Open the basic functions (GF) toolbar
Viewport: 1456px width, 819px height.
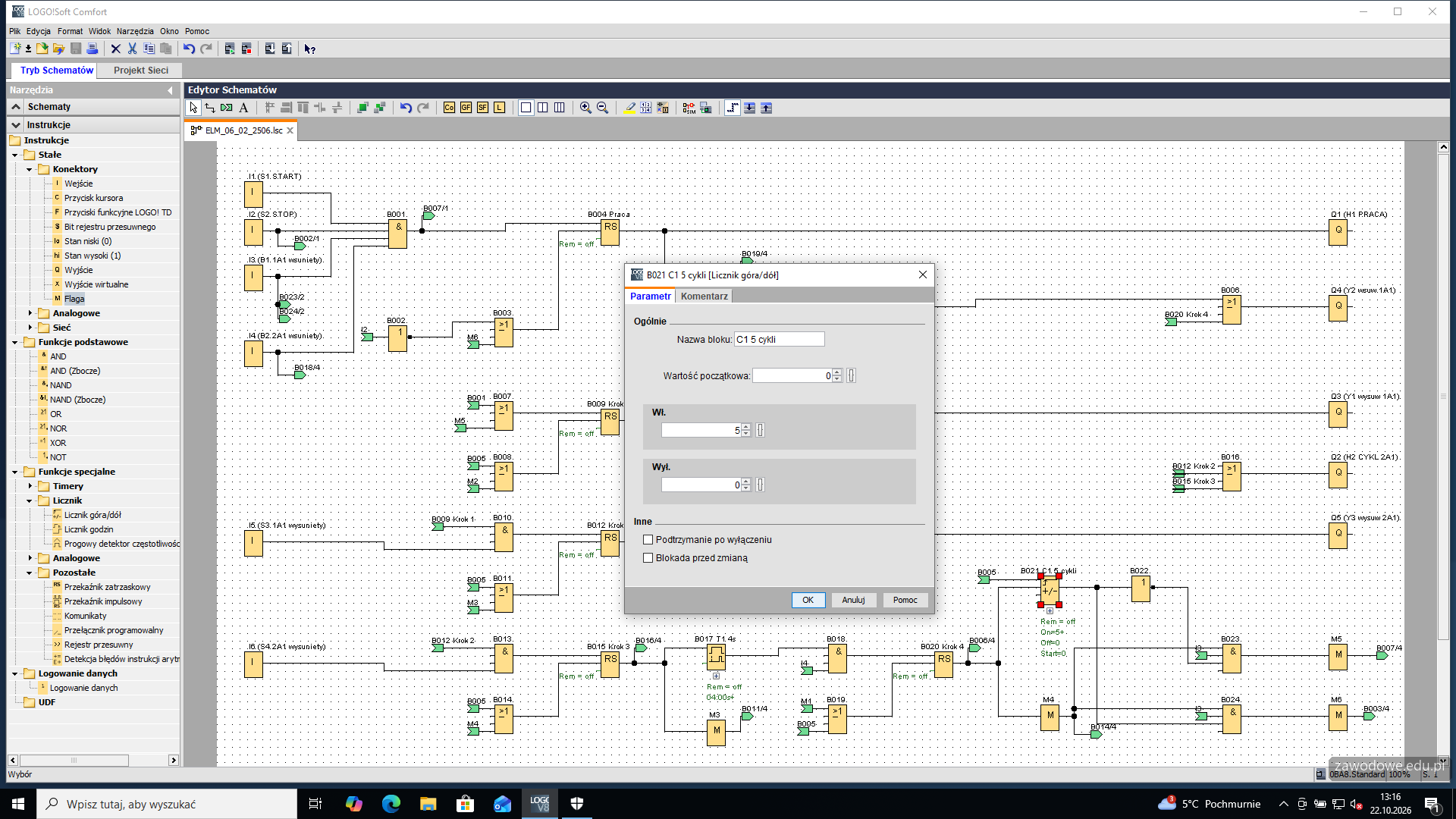coord(466,108)
